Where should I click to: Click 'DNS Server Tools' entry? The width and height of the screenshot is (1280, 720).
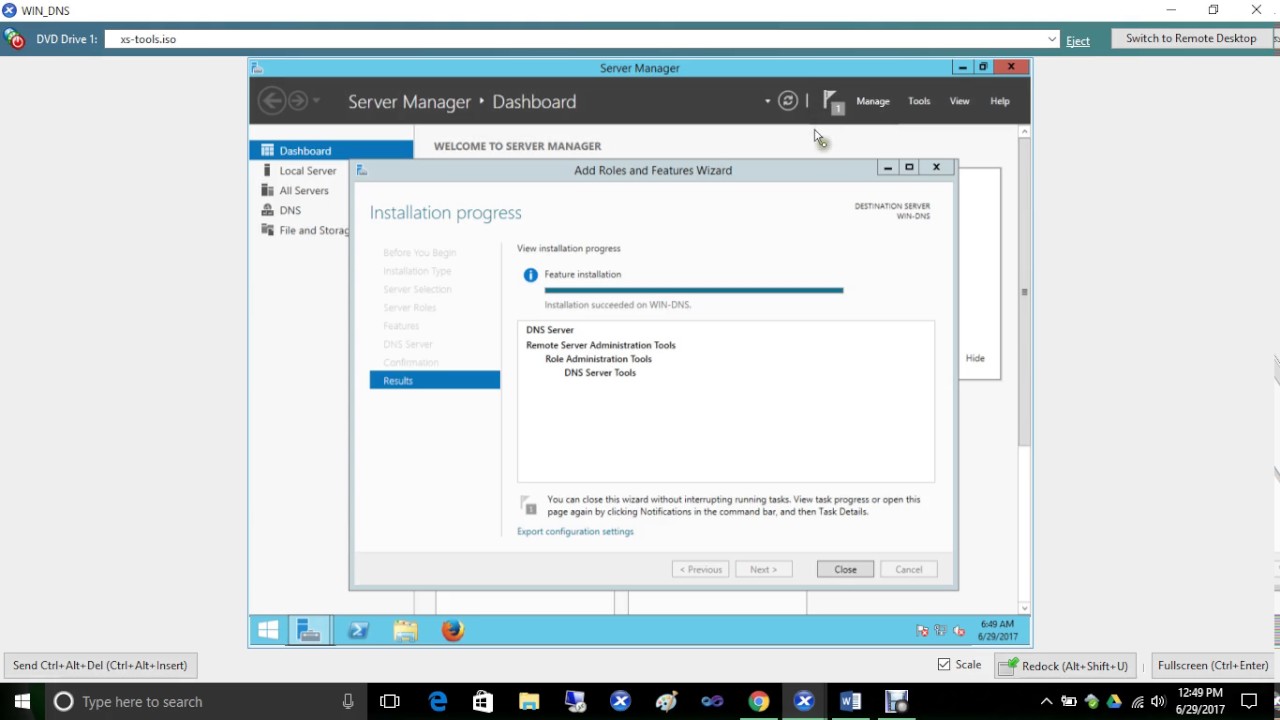tap(600, 373)
